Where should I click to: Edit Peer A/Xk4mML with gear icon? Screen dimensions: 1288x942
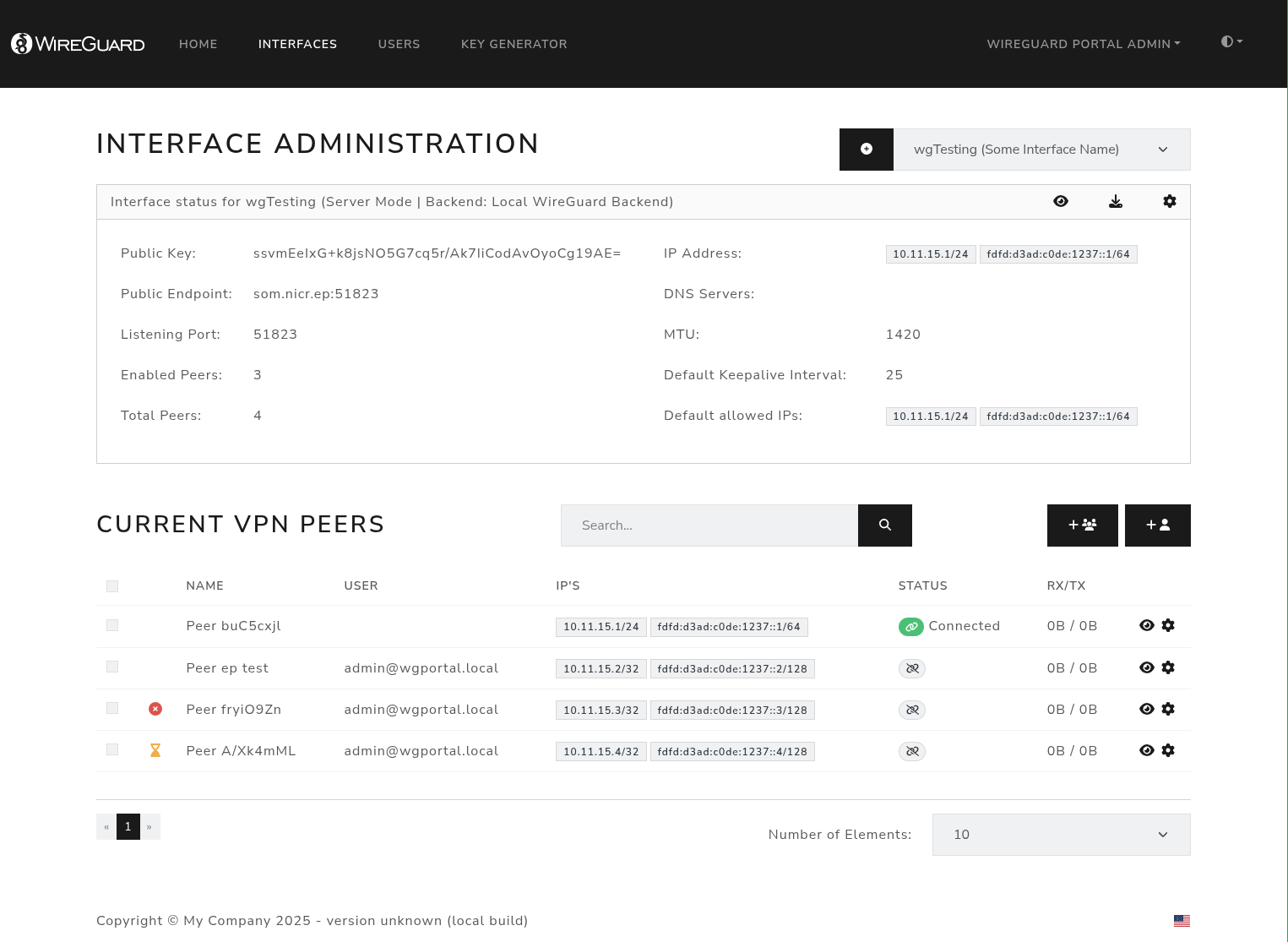coord(1168,750)
